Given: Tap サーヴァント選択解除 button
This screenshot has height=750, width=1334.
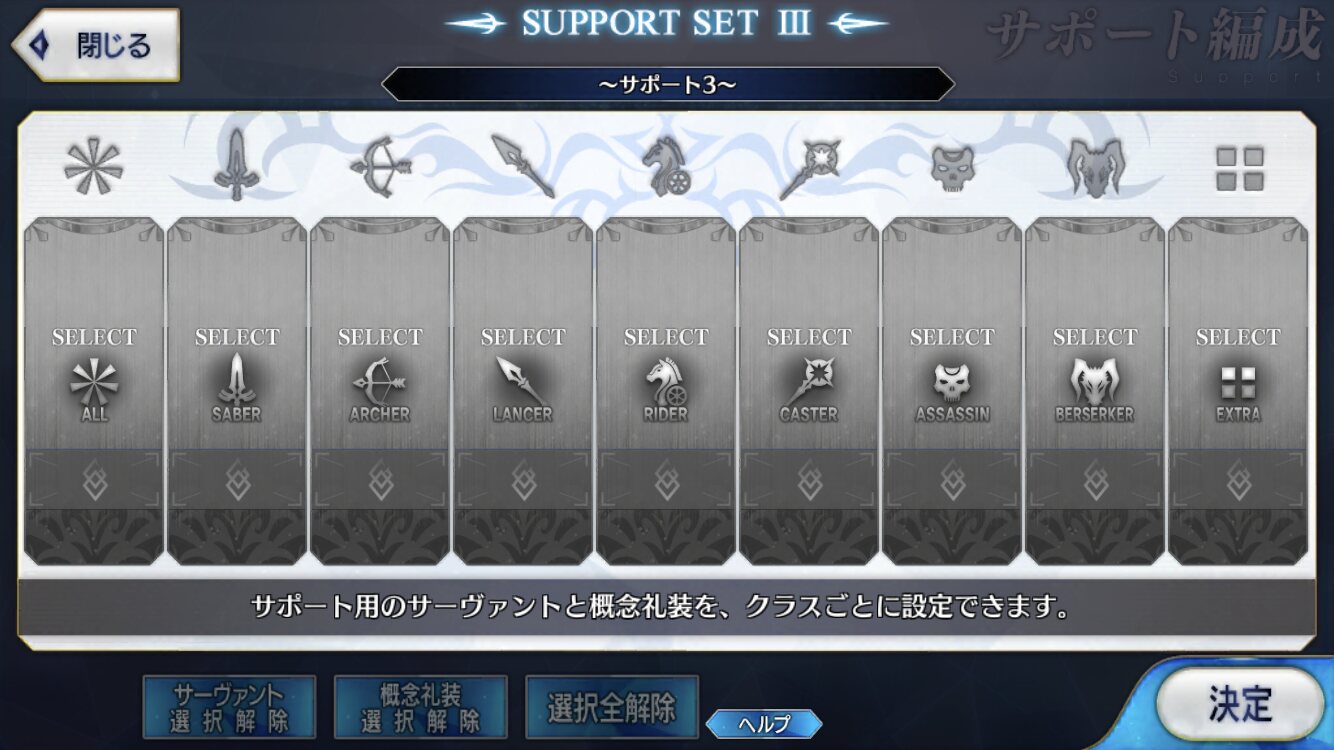Looking at the screenshot, I should 229,707.
